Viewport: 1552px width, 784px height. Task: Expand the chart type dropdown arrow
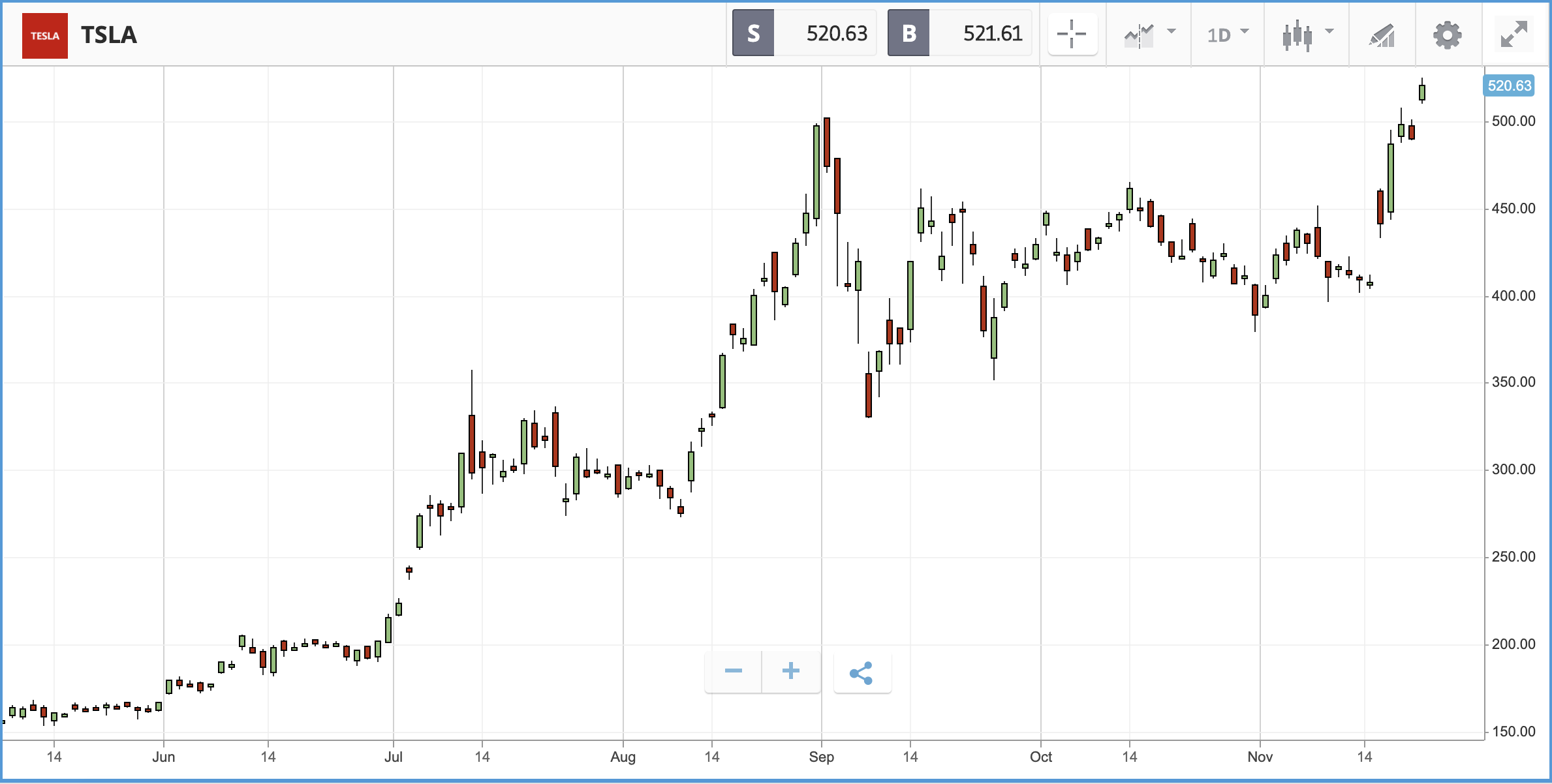pyautogui.click(x=1329, y=31)
